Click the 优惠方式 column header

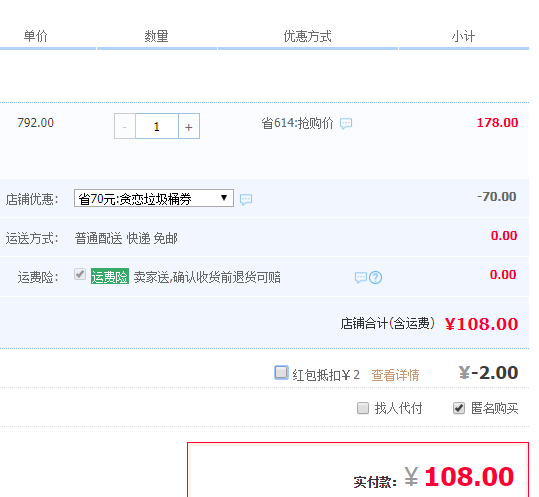pos(307,36)
